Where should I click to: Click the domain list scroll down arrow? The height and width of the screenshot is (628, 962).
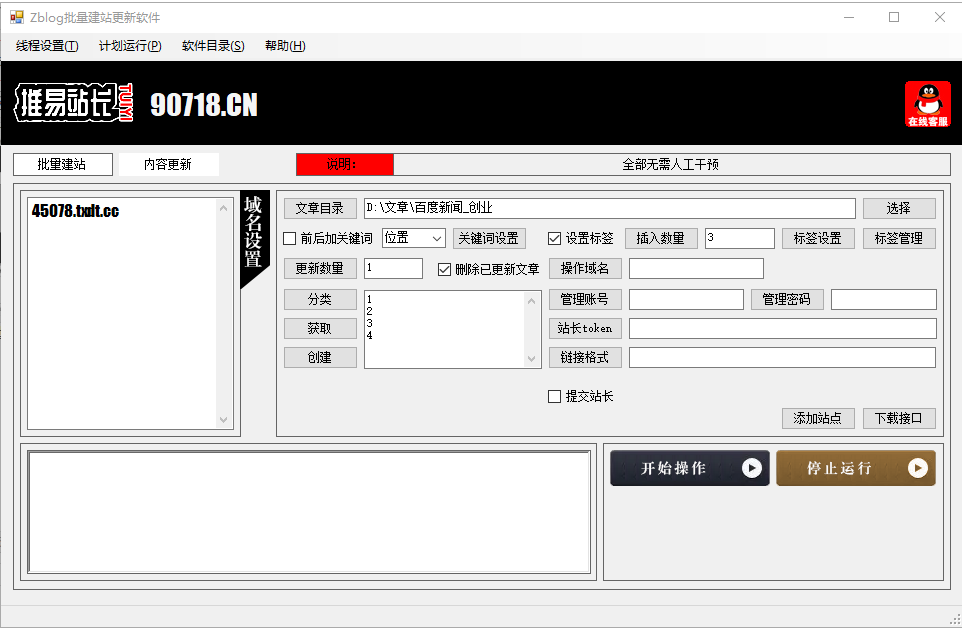223,420
